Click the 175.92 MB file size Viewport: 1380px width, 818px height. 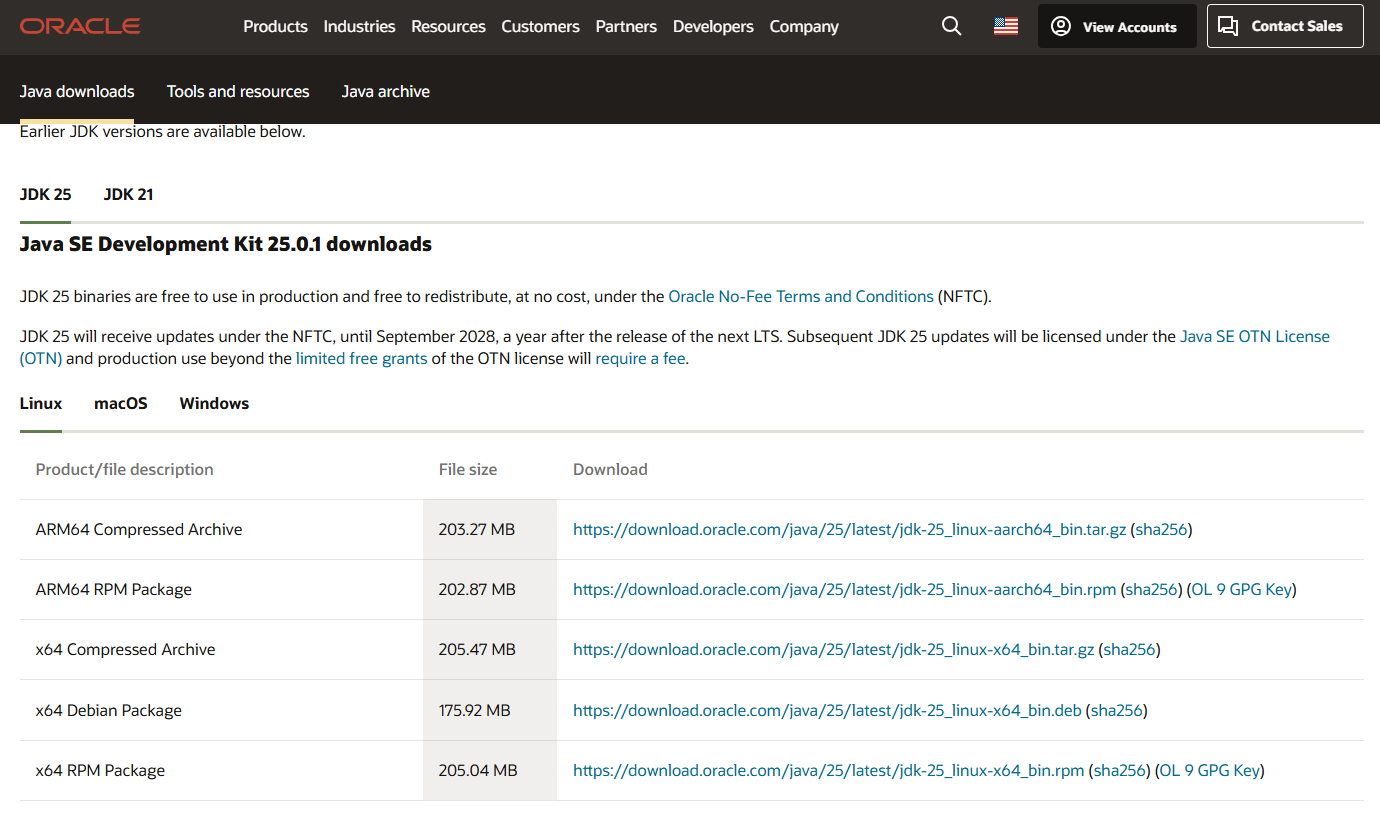tap(474, 710)
